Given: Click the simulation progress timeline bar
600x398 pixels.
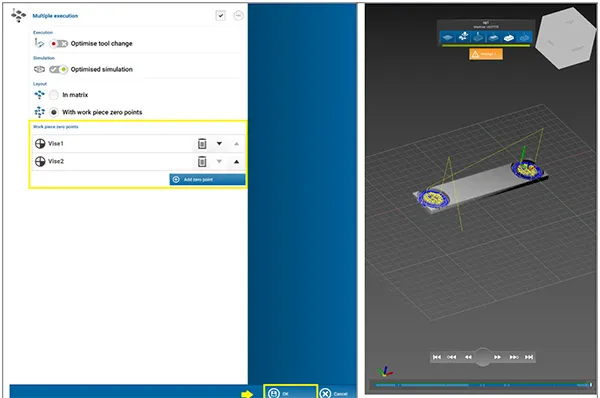Looking at the screenshot, I should point(483,385).
